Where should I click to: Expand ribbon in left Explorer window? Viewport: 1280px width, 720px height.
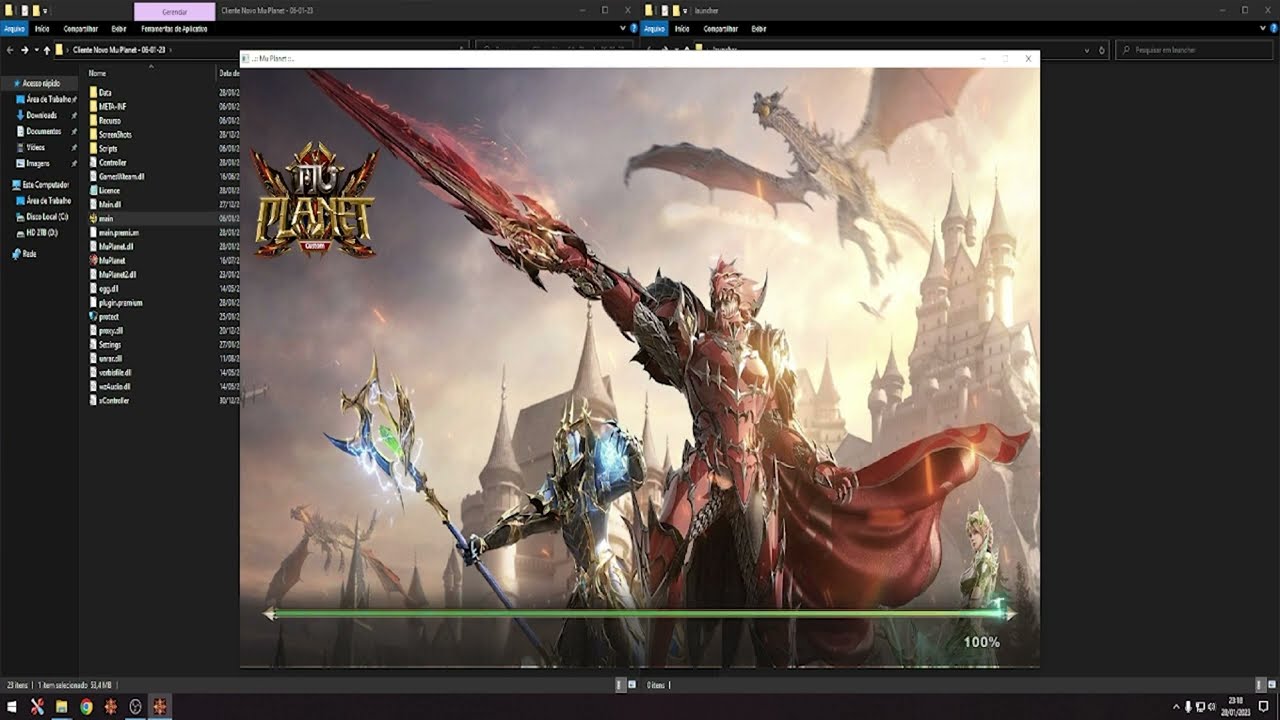(623, 29)
